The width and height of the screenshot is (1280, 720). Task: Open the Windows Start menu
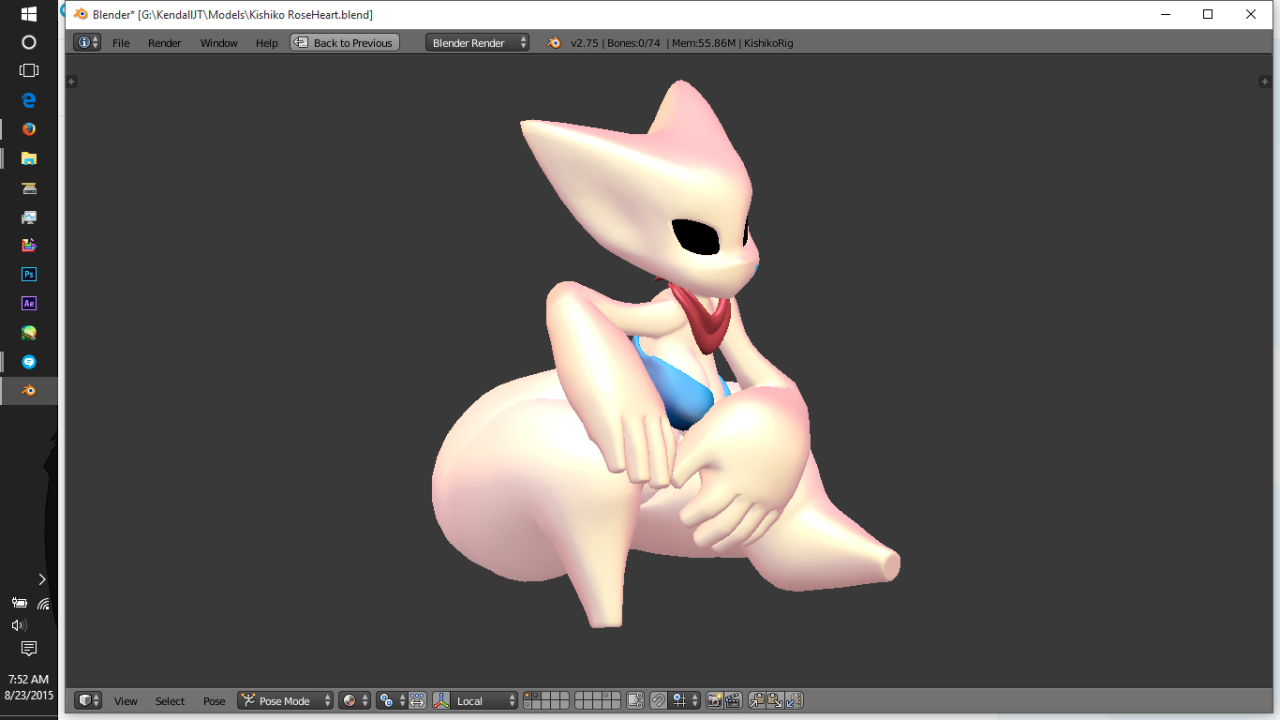pyautogui.click(x=29, y=14)
